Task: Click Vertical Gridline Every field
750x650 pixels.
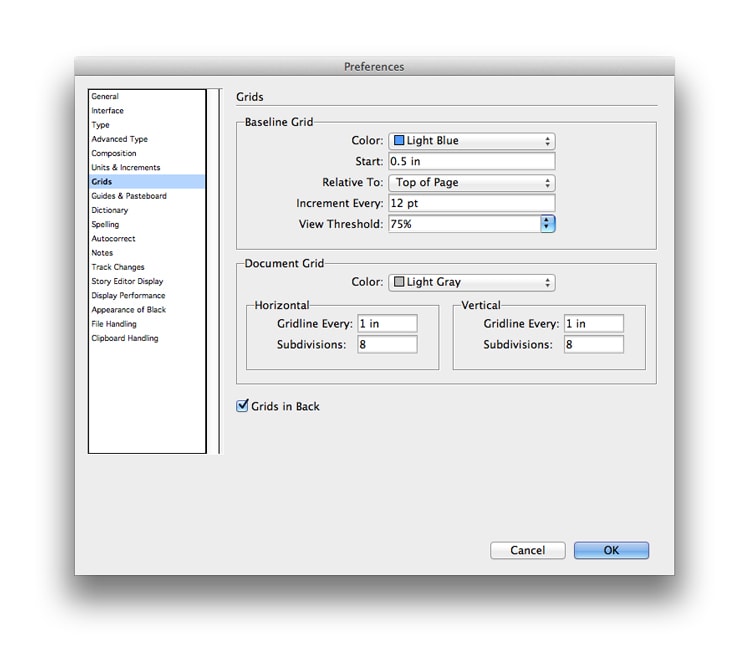Action: coord(594,323)
